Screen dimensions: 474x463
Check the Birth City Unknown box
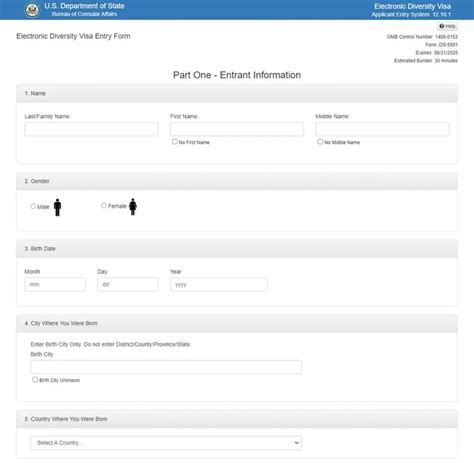pyautogui.click(x=35, y=379)
